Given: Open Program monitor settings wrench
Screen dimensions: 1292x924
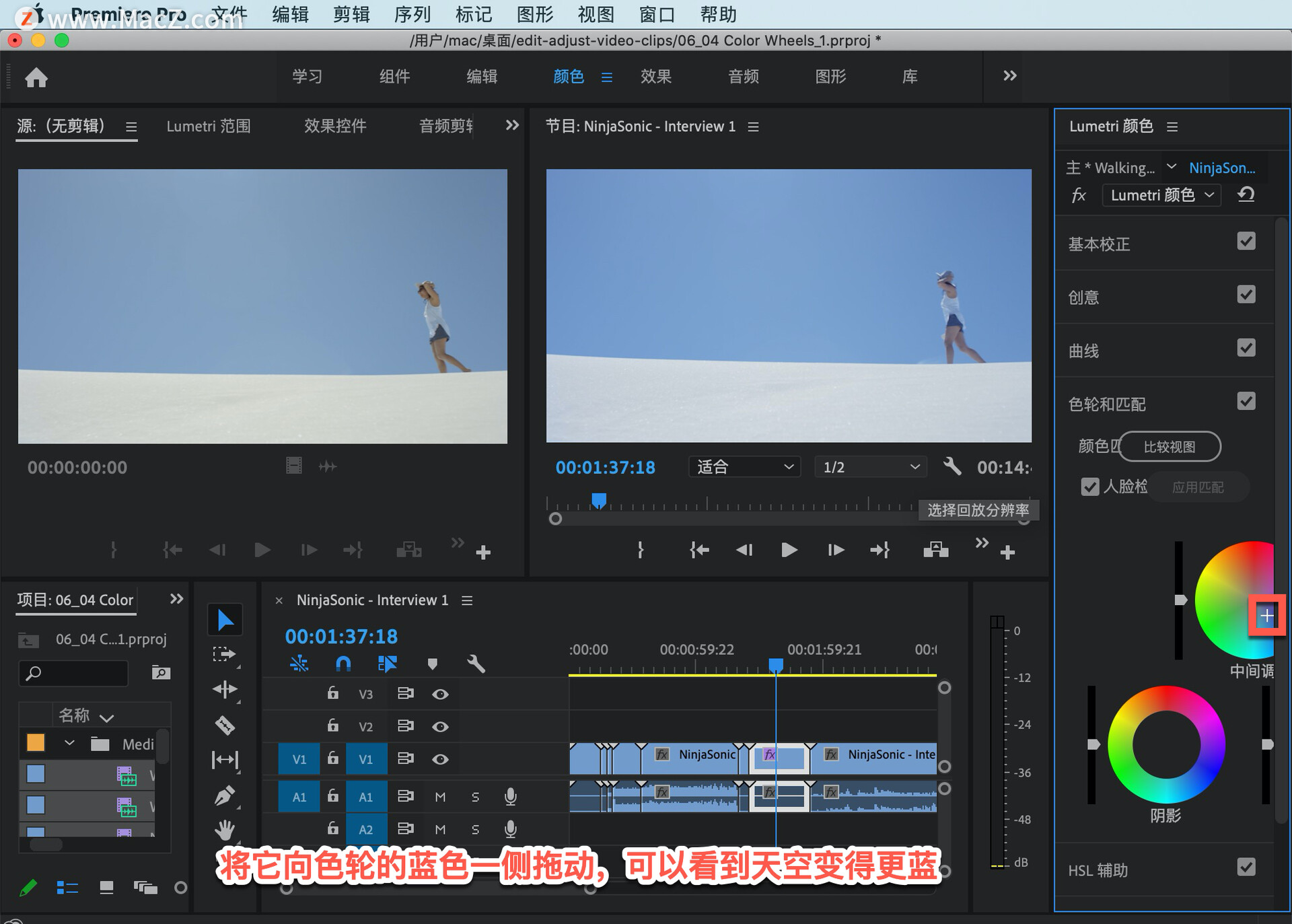Looking at the screenshot, I should [x=952, y=466].
